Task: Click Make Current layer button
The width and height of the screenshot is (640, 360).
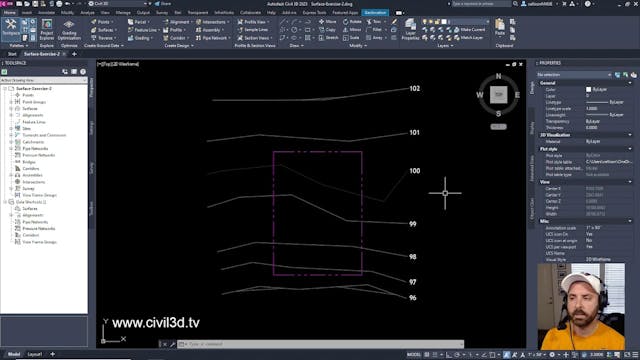Action: [x=469, y=30]
